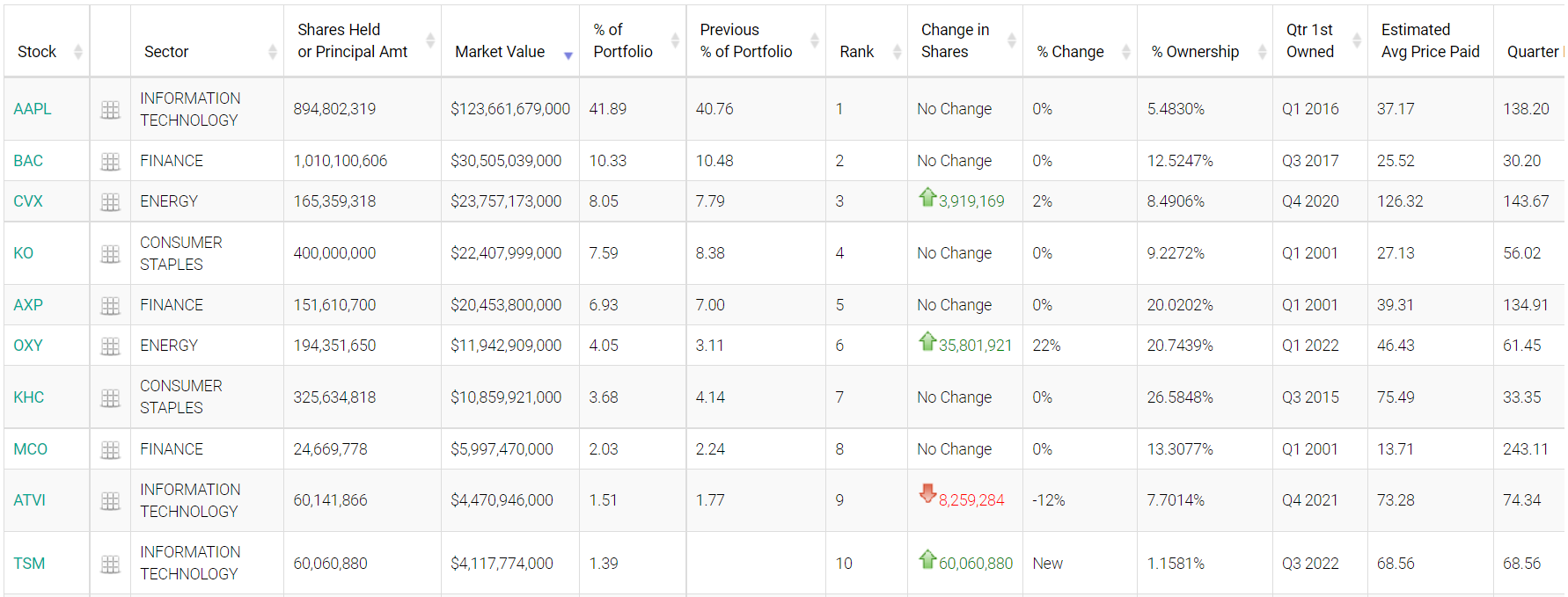
Task: Select market value $123,661,679,000
Action: point(510,109)
